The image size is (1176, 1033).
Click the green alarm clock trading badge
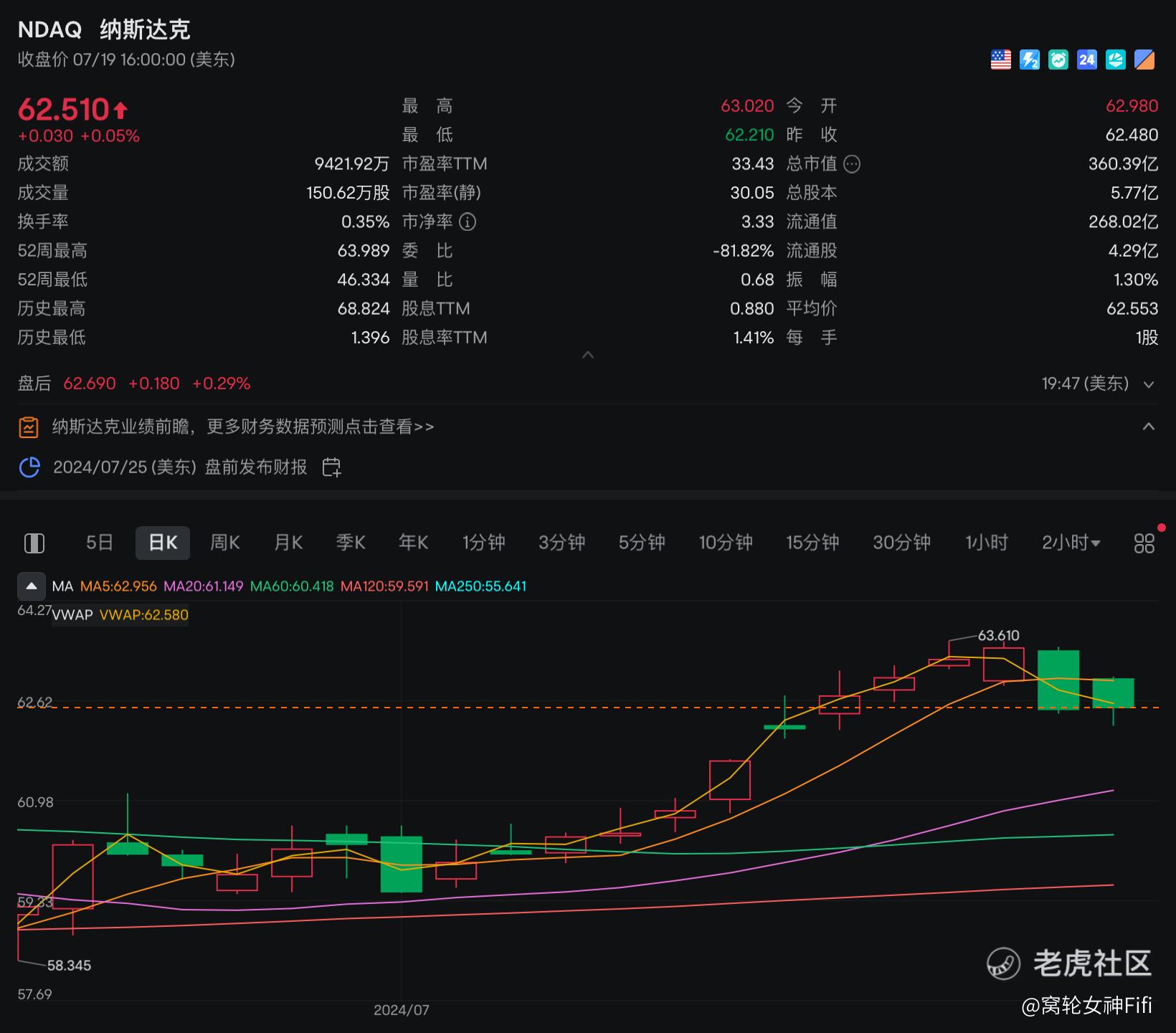(x=1058, y=59)
